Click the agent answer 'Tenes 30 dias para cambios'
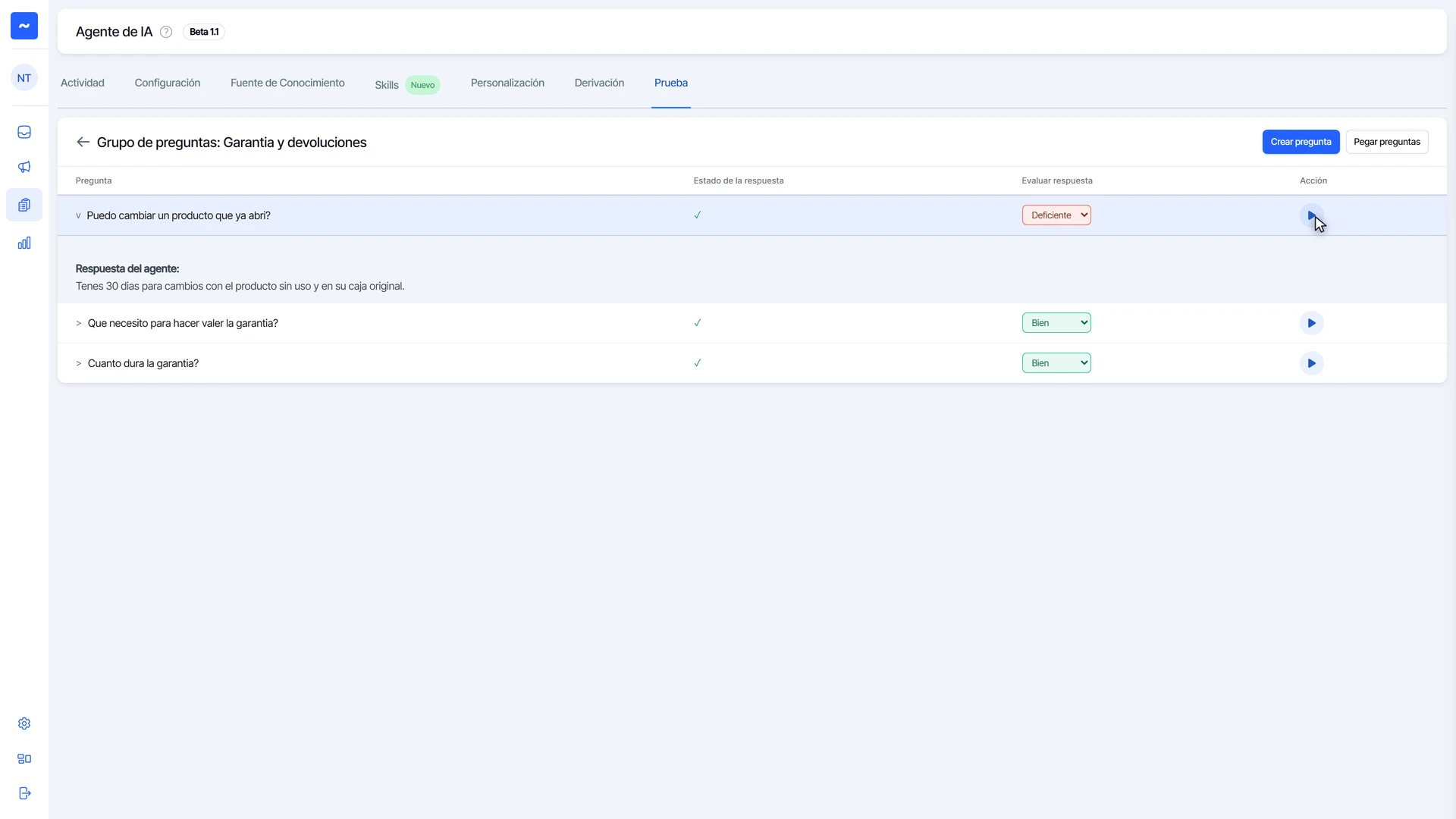The image size is (1456, 819). coord(240,287)
